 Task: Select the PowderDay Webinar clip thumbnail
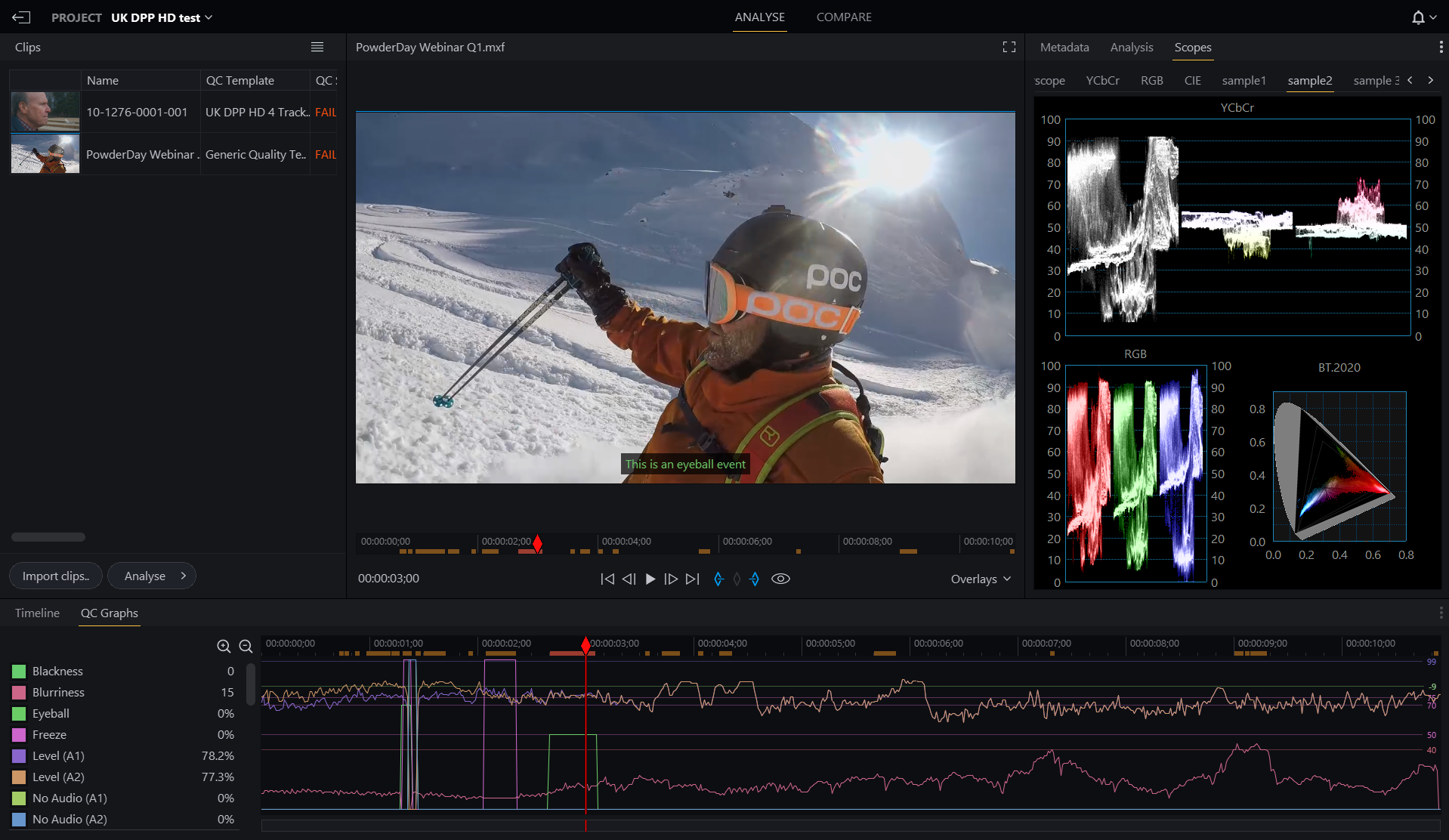click(45, 154)
